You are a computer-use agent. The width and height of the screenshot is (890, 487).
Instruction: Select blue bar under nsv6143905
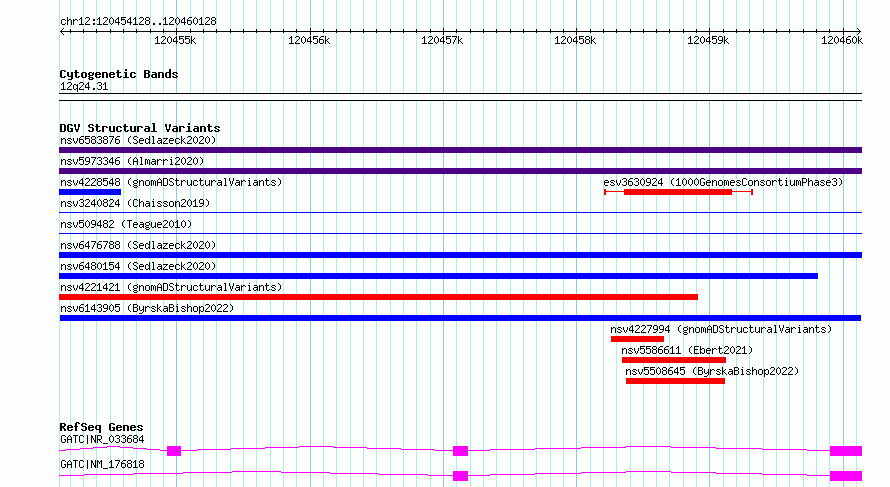pyautogui.click(x=460, y=318)
